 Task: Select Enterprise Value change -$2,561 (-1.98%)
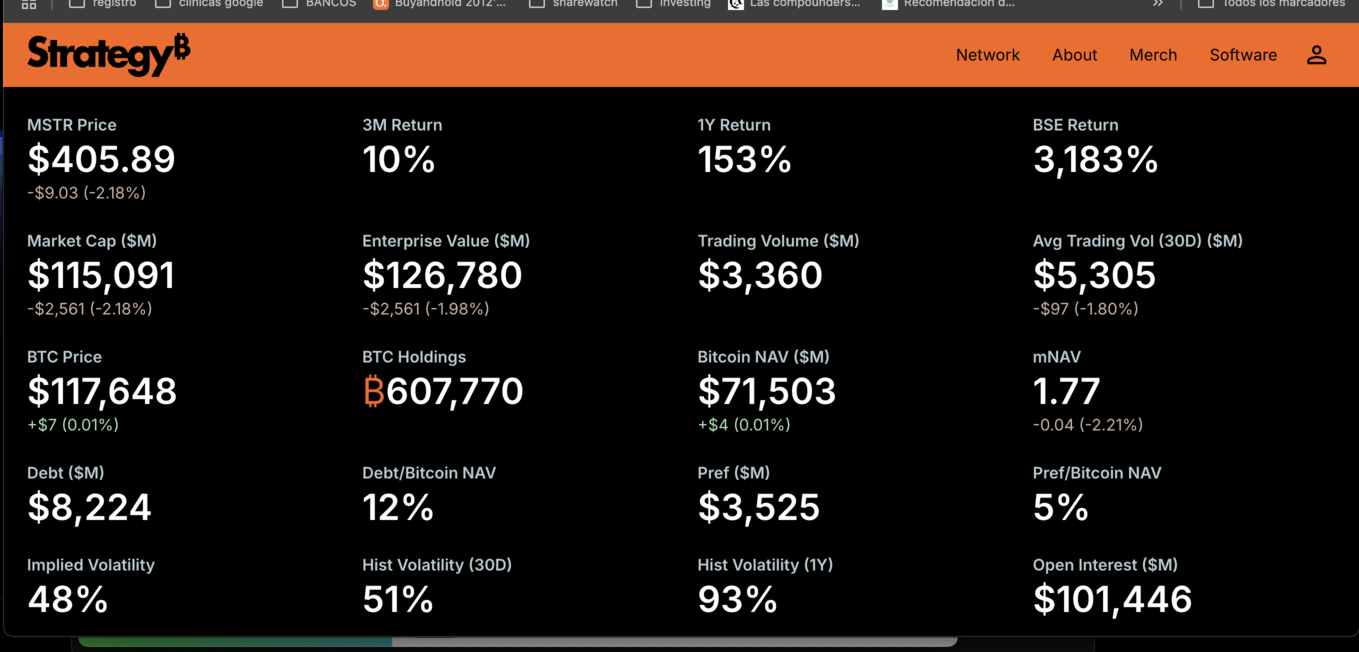tap(426, 309)
